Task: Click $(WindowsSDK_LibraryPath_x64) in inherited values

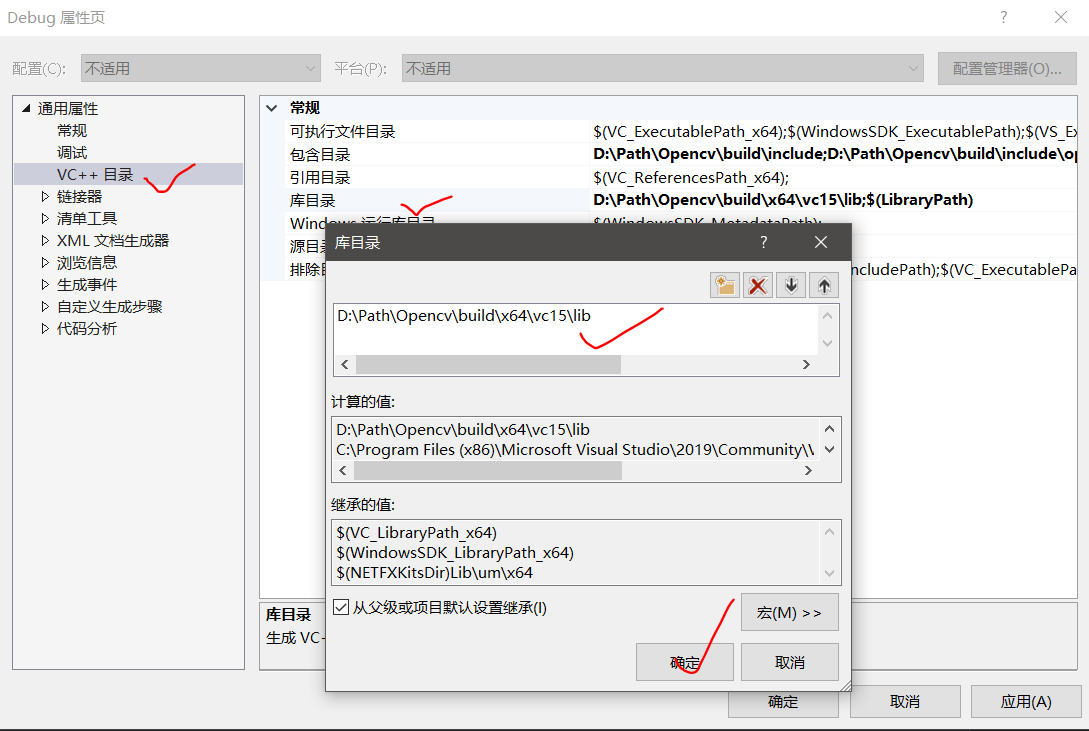Action: 455,553
